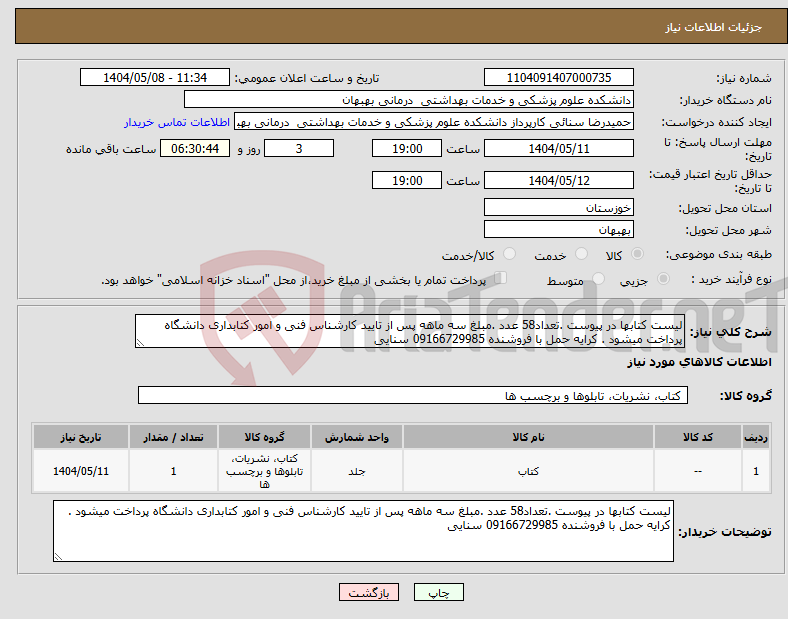The image size is (788, 619).
Task: Click the price validity date 1404/05/12 field
Action: click(559, 180)
